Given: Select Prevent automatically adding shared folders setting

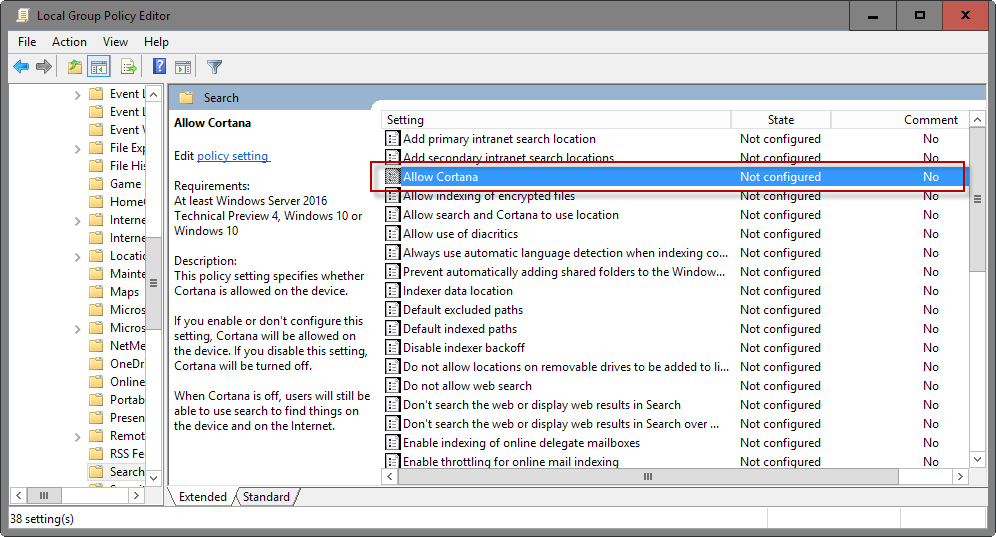Looking at the screenshot, I should pos(563,272).
